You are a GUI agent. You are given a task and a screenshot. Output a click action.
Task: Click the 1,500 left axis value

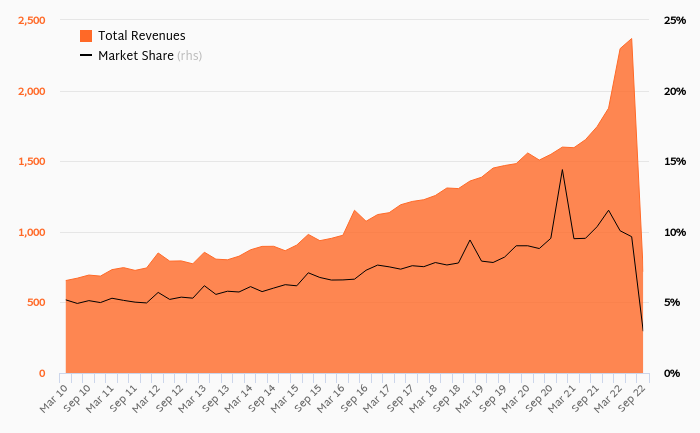pyautogui.click(x=31, y=162)
